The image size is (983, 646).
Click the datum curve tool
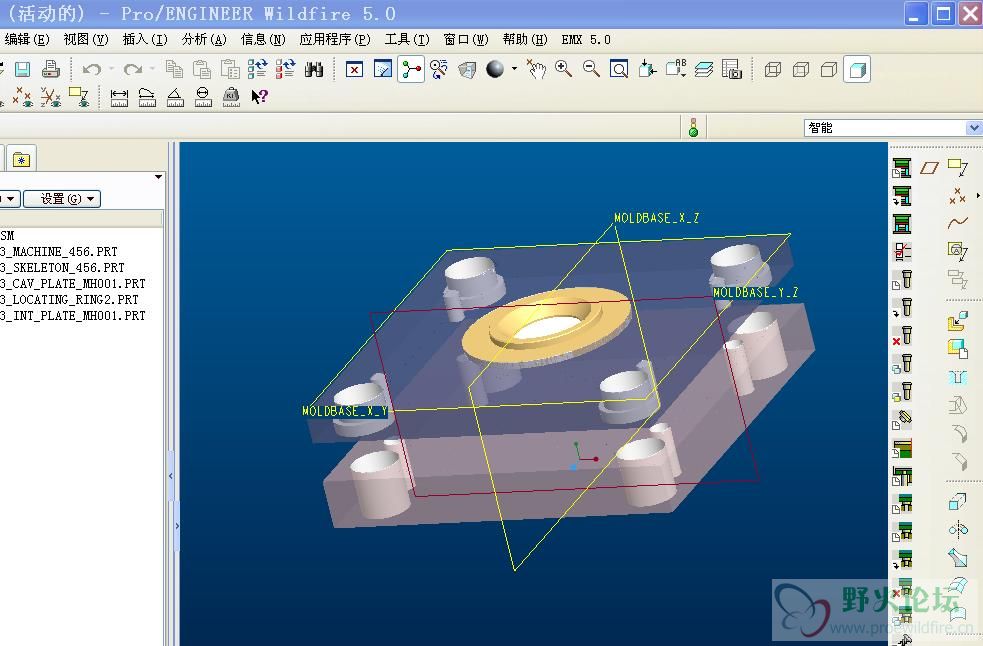pos(957,222)
